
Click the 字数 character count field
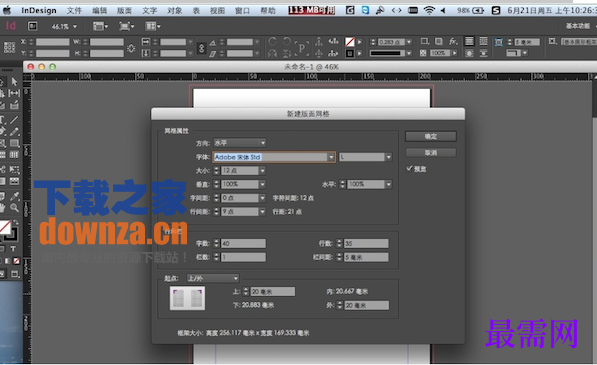click(x=243, y=243)
